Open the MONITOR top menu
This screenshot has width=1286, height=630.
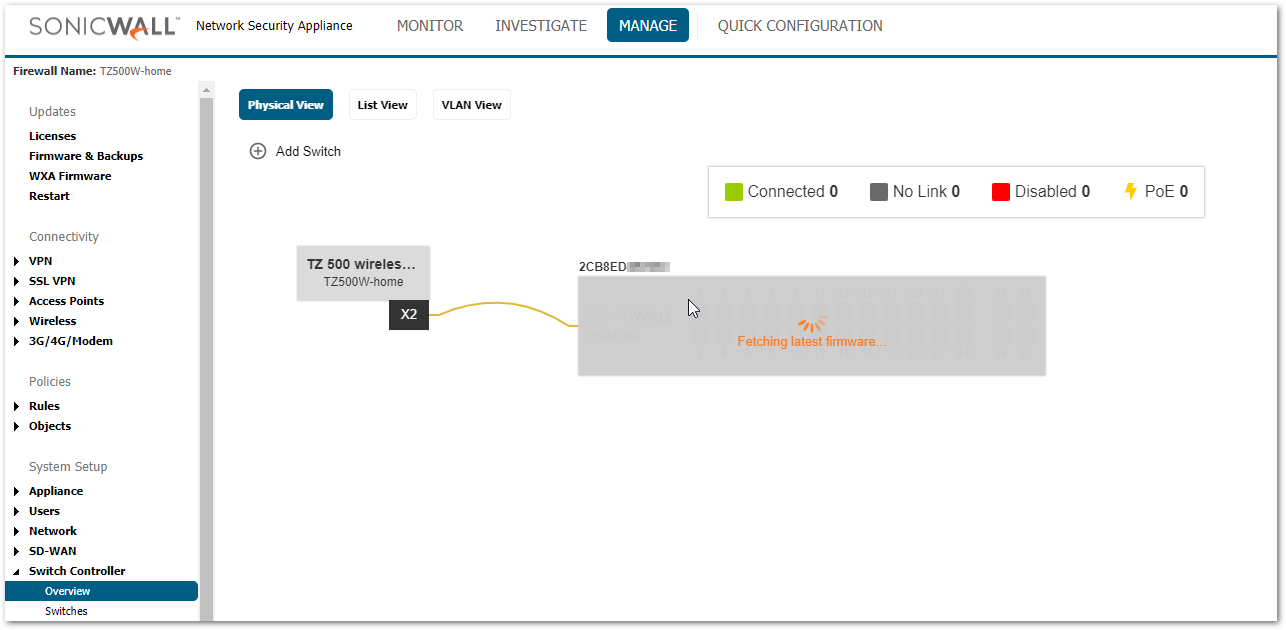tap(430, 26)
